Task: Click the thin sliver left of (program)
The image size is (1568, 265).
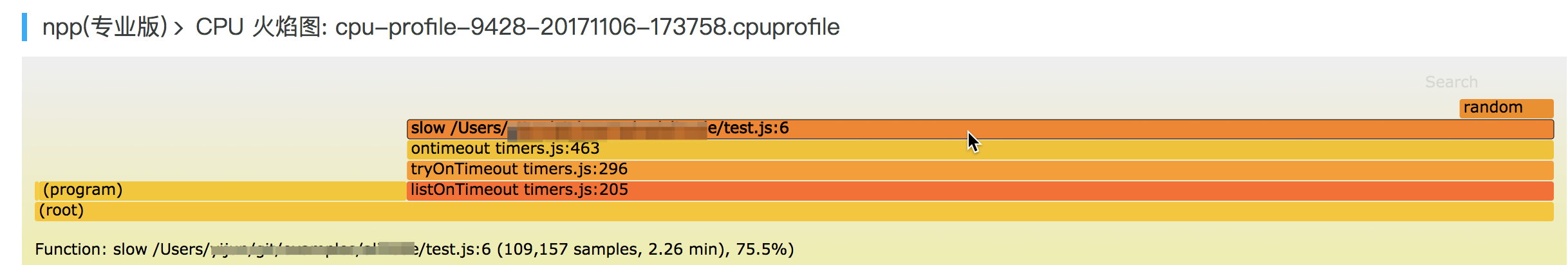Action: 36,190
